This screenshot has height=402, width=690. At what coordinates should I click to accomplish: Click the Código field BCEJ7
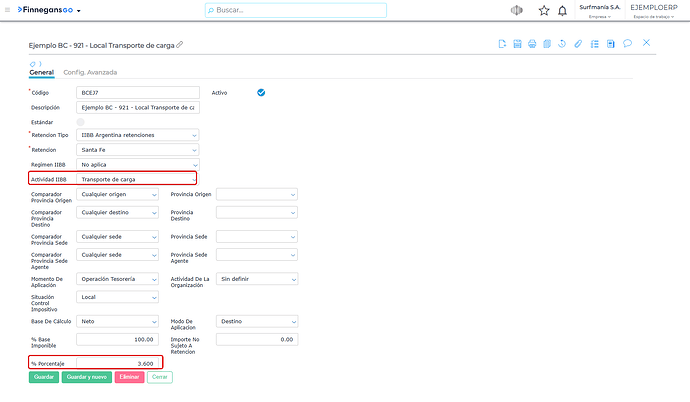tap(138, 93)
